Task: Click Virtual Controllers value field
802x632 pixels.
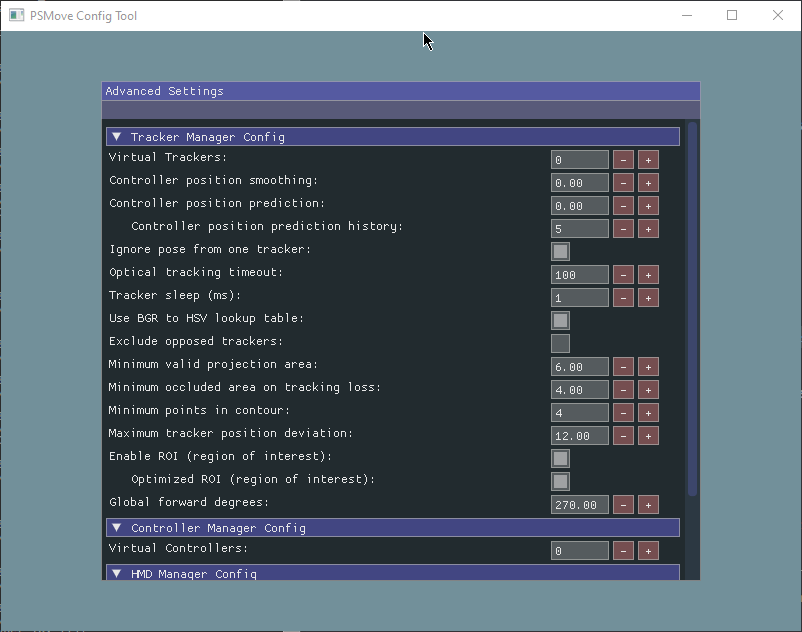Action: point(580,551)
